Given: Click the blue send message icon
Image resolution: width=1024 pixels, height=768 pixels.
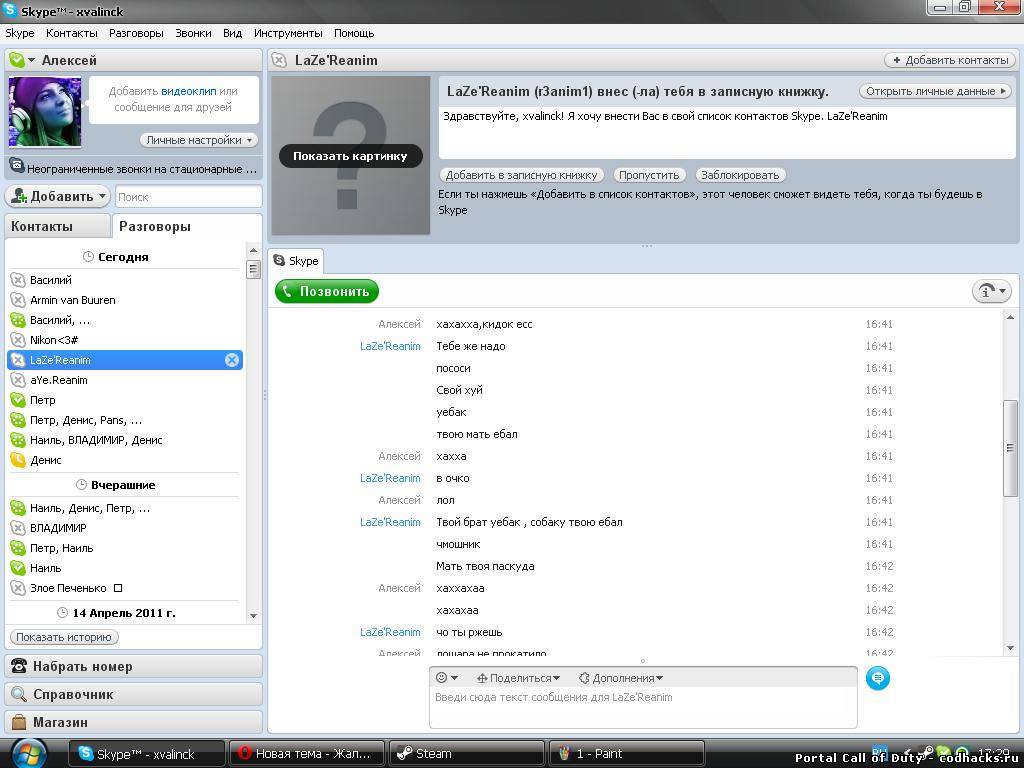Looking at the screenshot, I should click(878, 678).
